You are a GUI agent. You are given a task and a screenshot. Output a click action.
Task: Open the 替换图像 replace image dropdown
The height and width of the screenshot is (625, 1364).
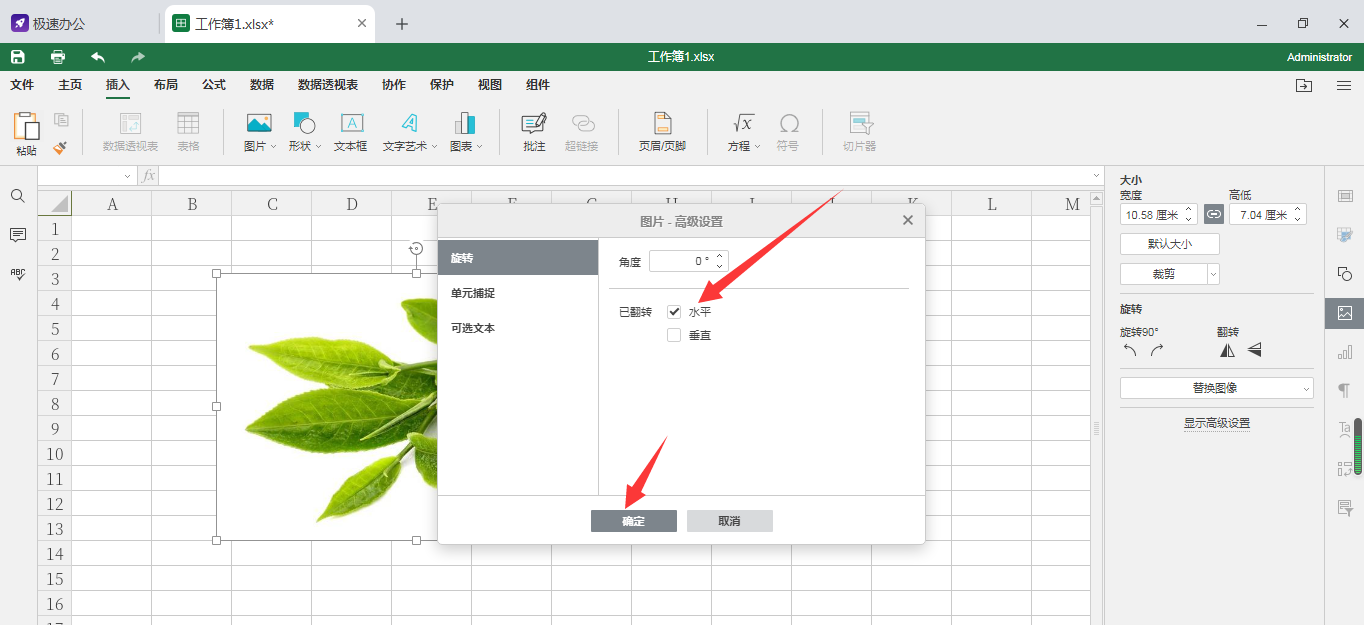click(x=1217, y=388)
